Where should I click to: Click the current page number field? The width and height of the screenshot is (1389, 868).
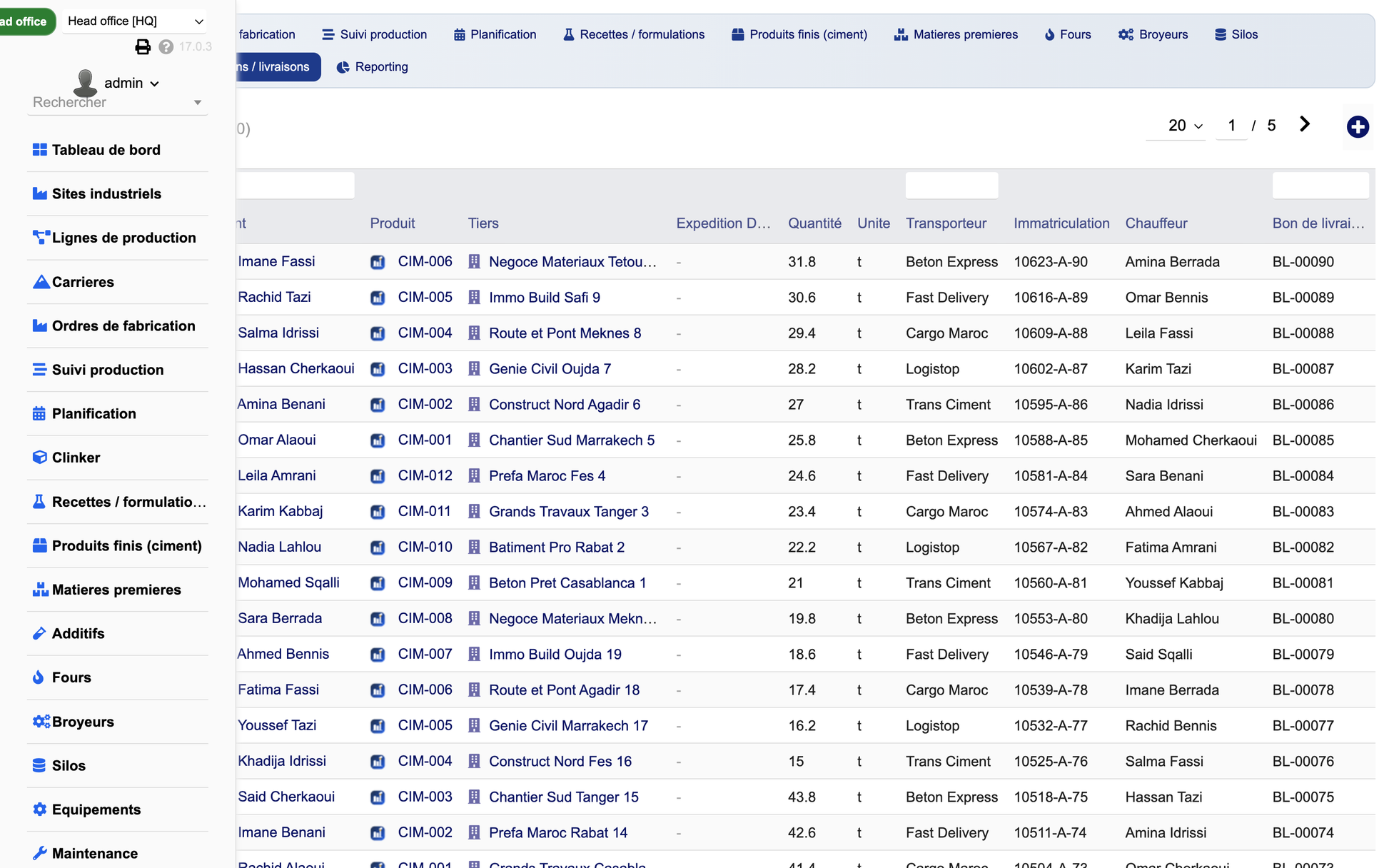(1231, 126)
